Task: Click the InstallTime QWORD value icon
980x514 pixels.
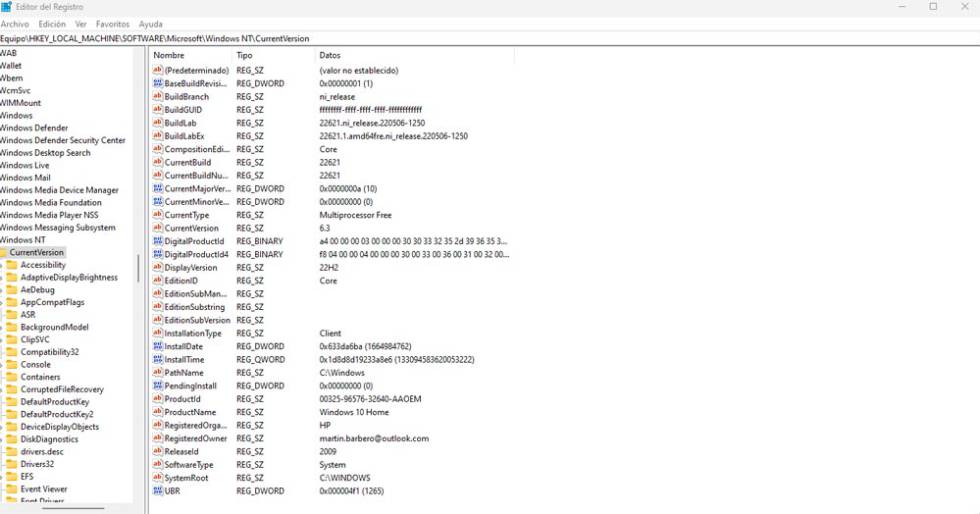Action: (x=158, y=360)
